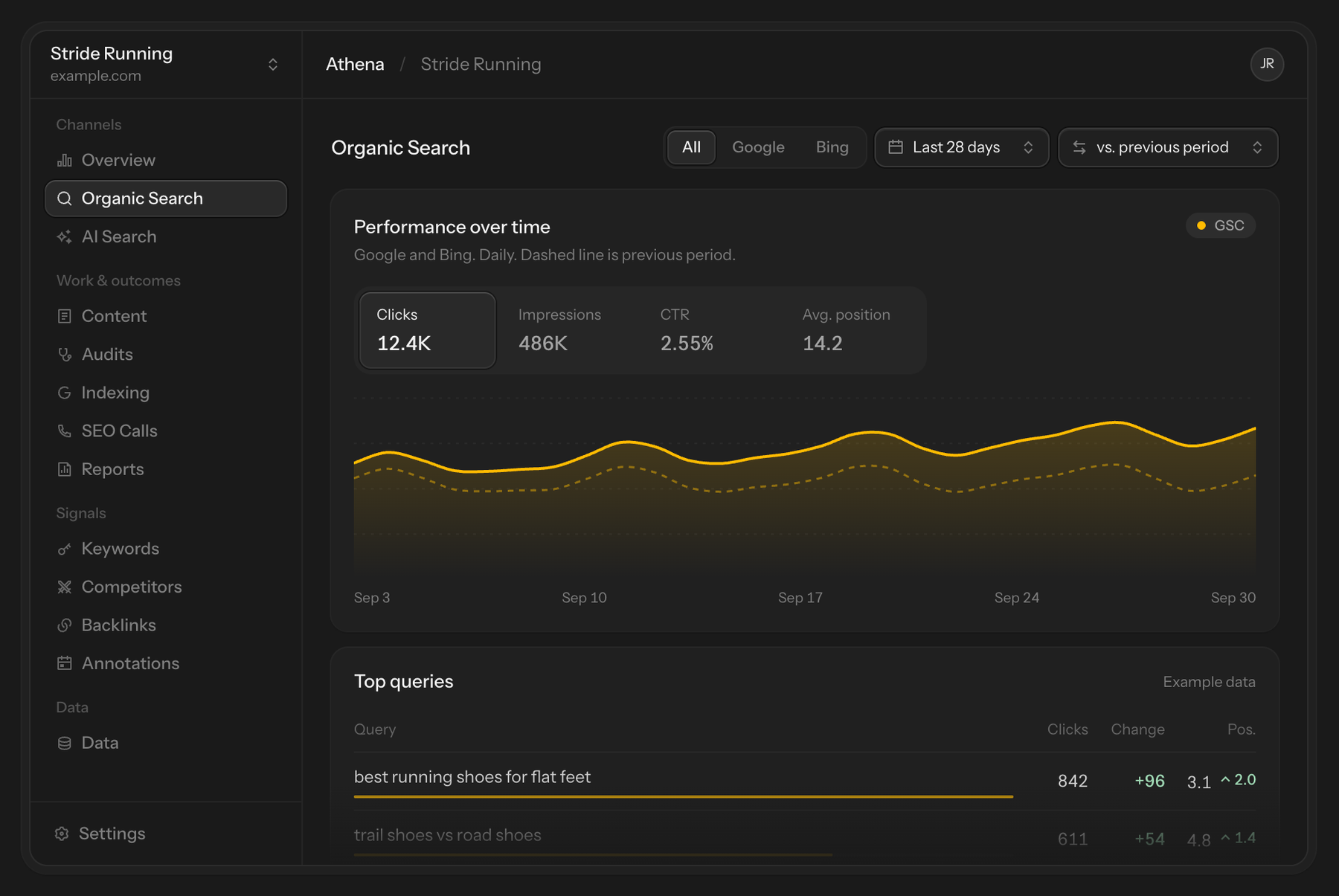Click the Data database icon
1339x896 pixels.
(65, 743)
